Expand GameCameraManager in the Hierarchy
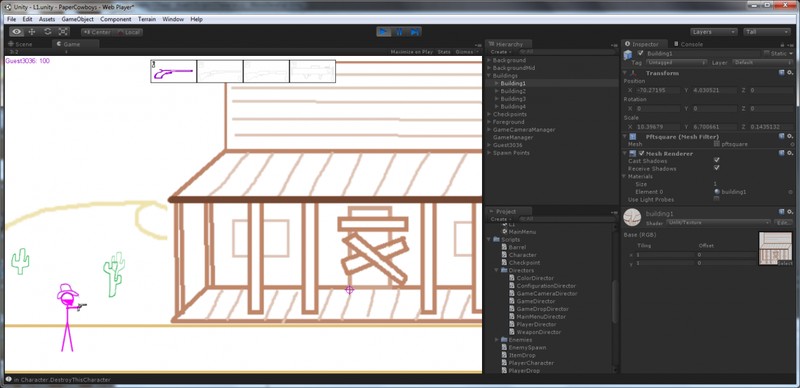Image resolution: width=800 pixels, height=388 pixels. 489,130
